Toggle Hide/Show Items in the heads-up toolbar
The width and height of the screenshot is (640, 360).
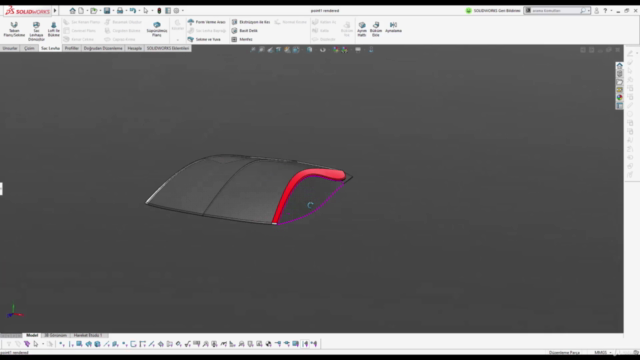pos(323,50)
